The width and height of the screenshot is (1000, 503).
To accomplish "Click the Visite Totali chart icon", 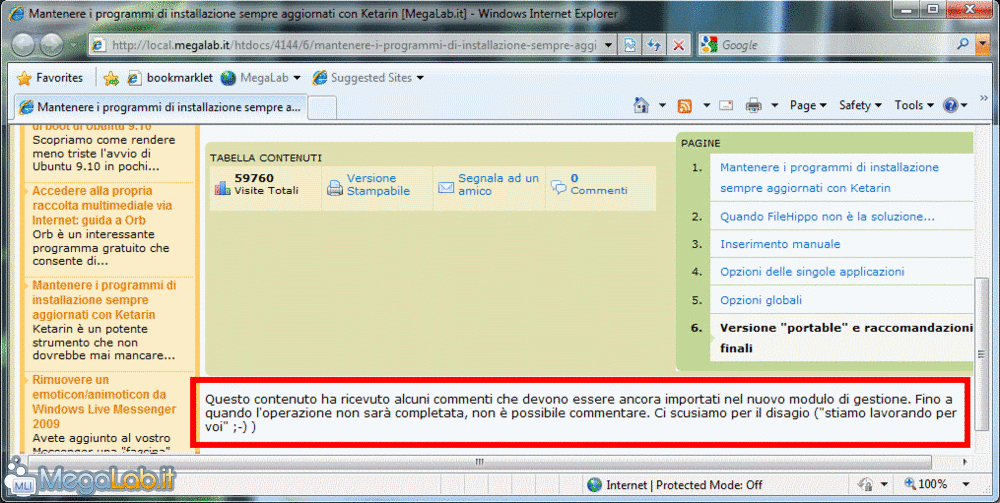I will click(223, 187).
